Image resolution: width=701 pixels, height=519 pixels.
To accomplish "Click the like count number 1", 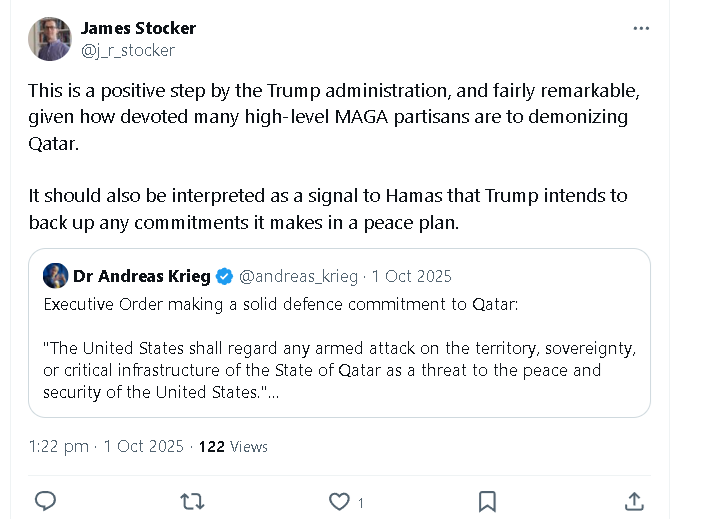I will click(x=361, y=503).
